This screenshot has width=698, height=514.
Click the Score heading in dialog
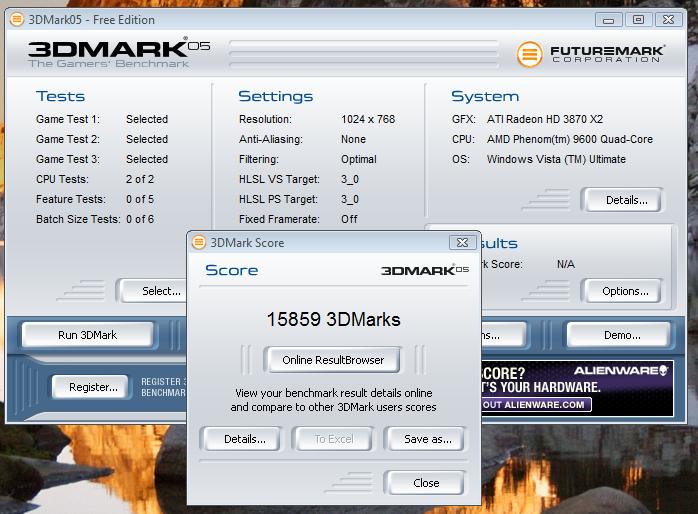(x=231, y=270)
